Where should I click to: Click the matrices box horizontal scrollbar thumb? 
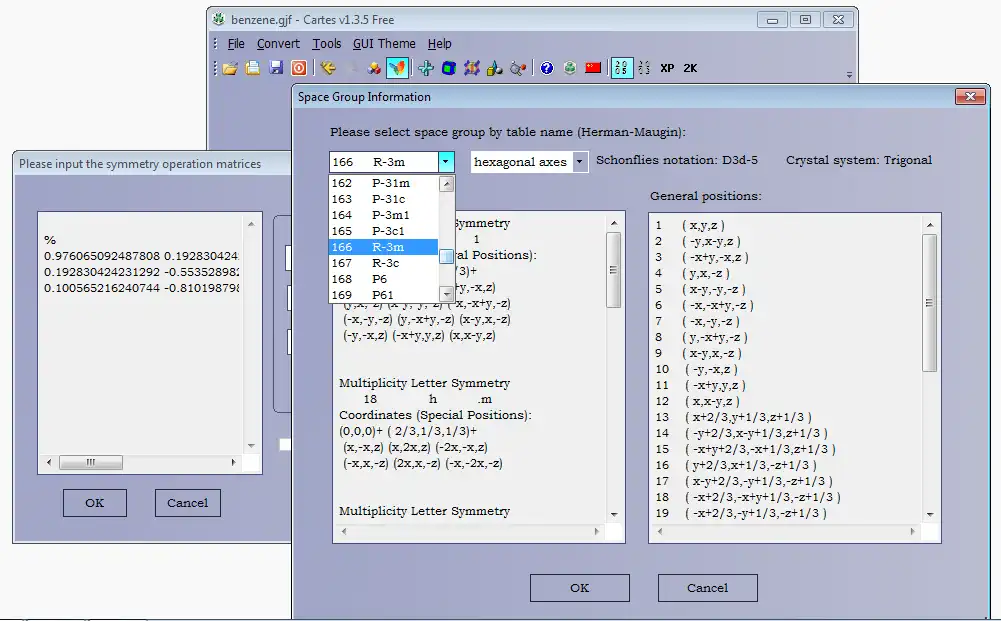pos(91,462)
